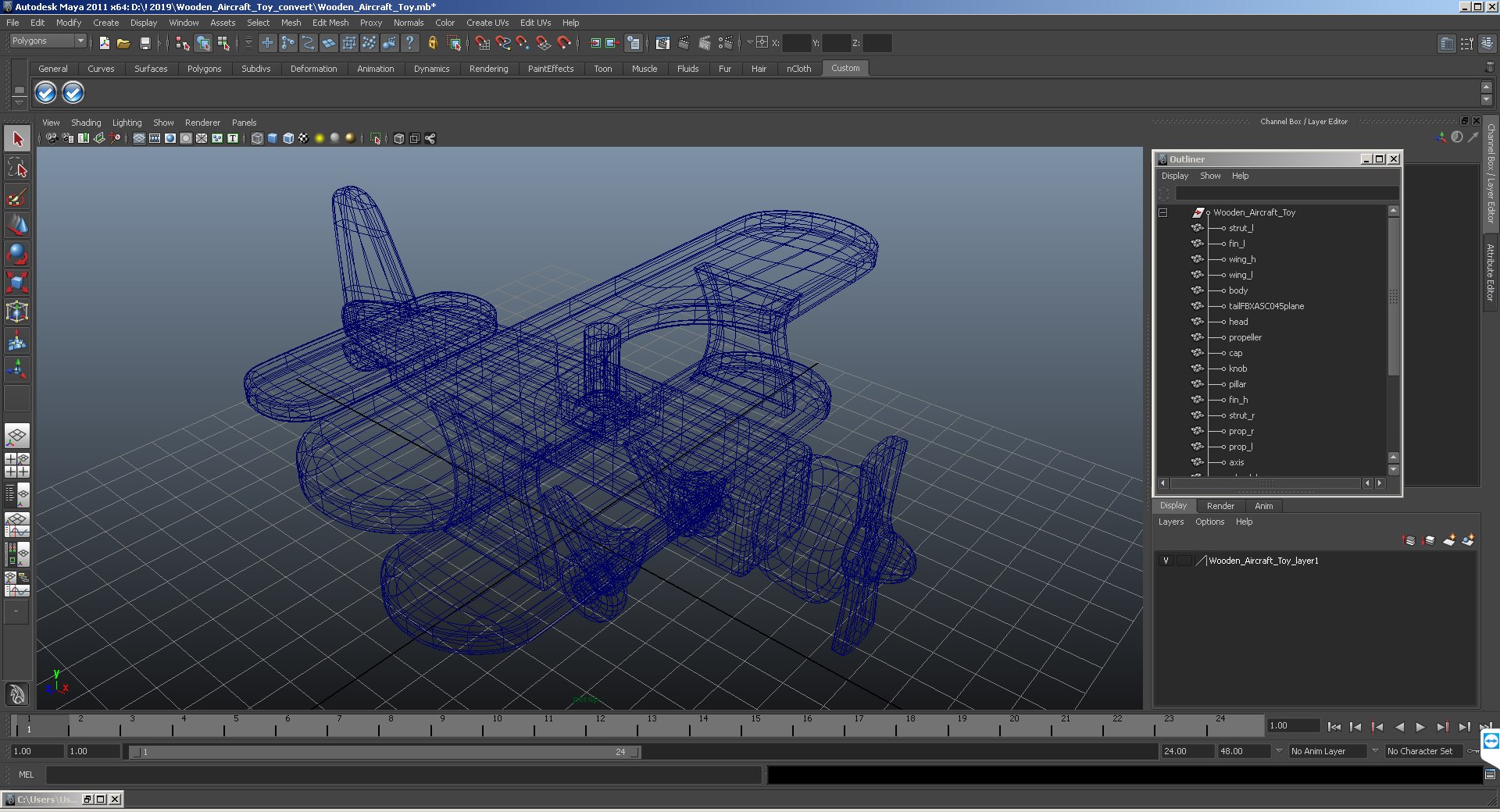Viewport: 1500px width, 812px height.
Task: Open Render Settings clapperboard with dots
Action: [x=725, y=43]
